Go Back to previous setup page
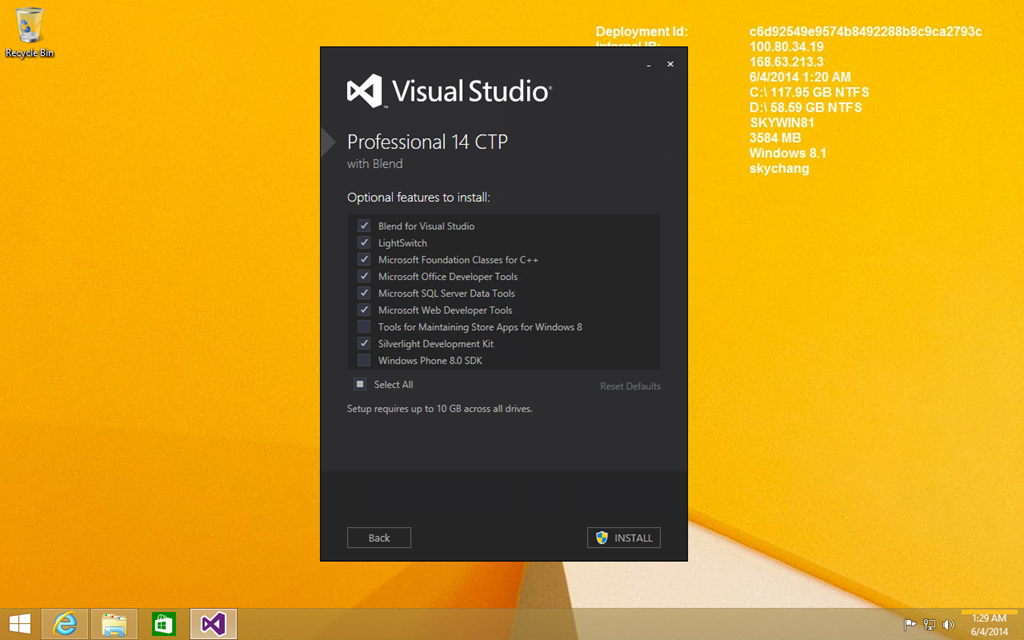1024x640 pixels. (x=379, y=537)
